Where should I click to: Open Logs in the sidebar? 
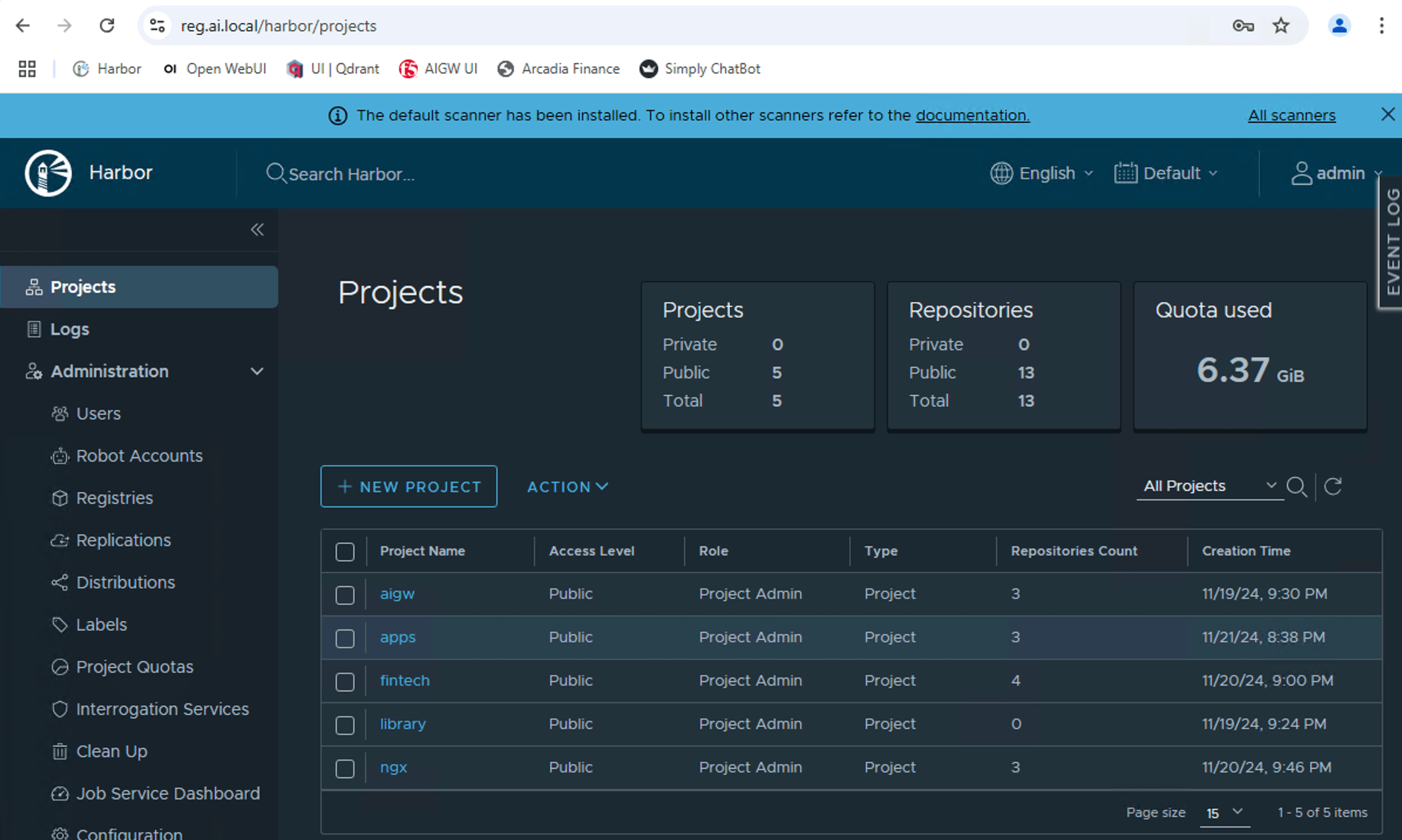pos(69,329)
